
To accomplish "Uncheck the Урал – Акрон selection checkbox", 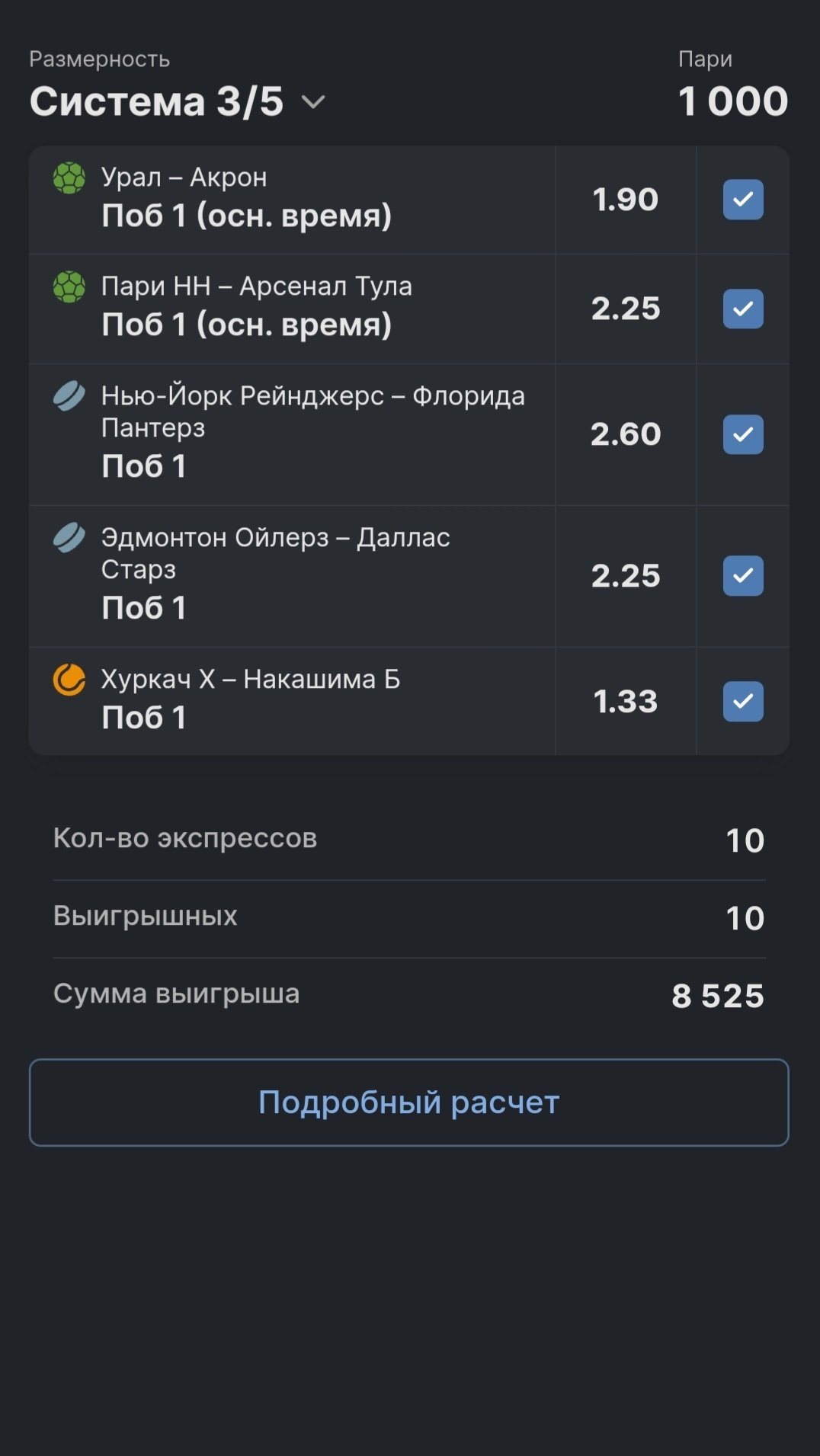I will click(x=743, y=200).
